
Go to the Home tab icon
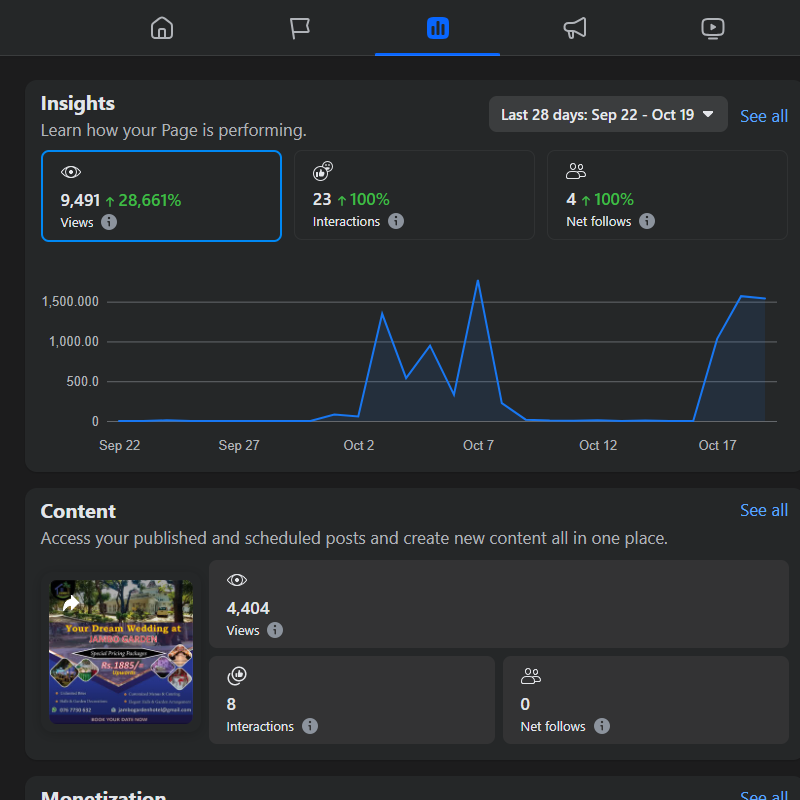161,28
